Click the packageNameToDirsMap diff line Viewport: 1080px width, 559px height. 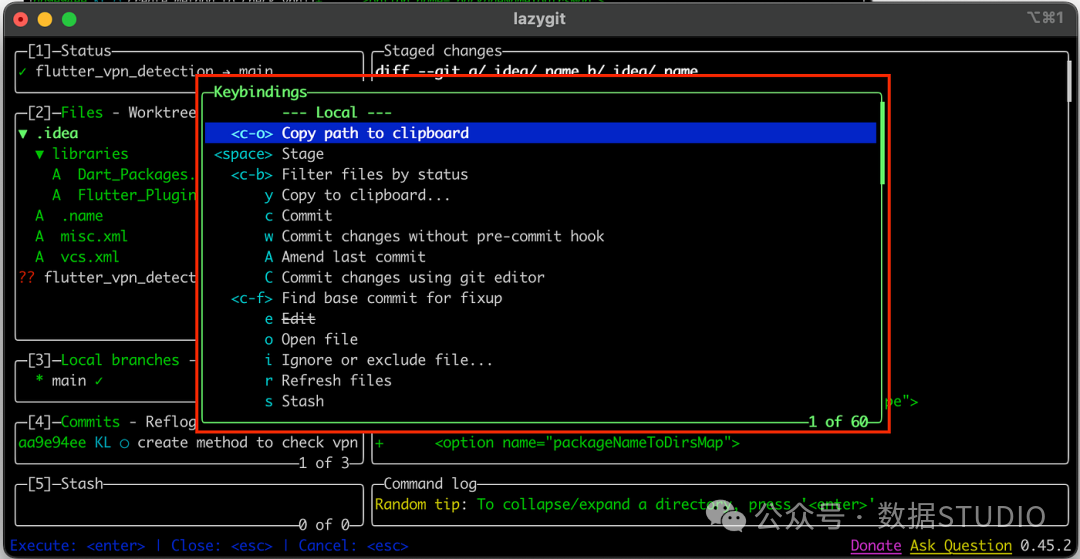click(557, 443)
